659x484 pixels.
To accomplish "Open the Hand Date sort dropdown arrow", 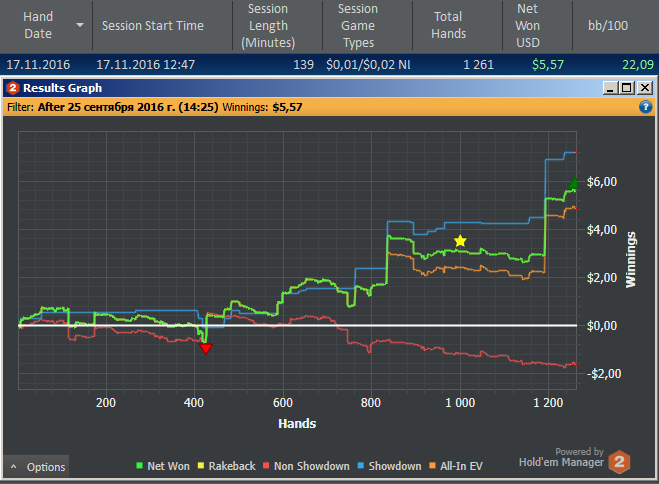I will click(79, 25).
